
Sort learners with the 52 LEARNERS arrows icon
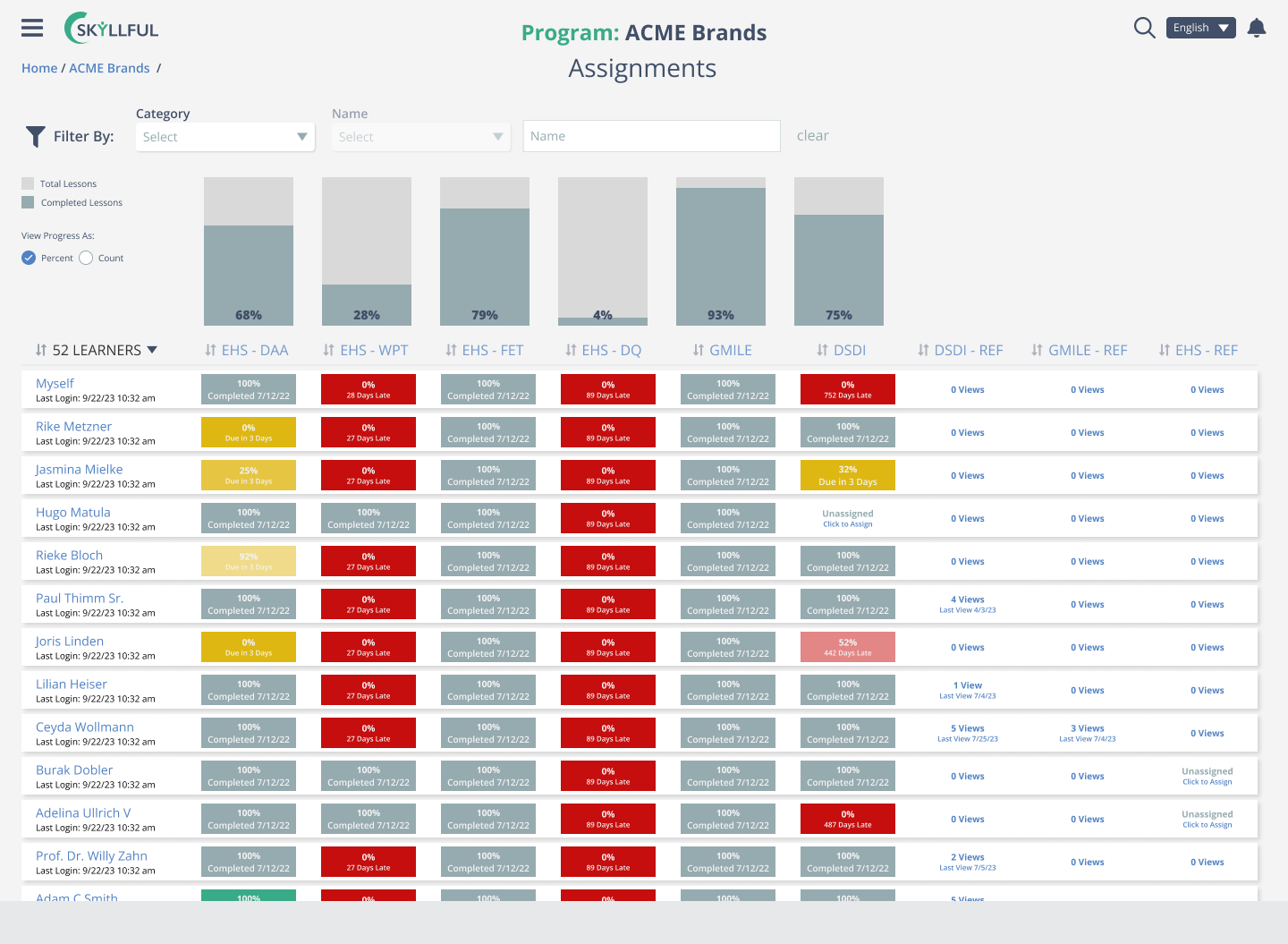(x=41, y=350)
